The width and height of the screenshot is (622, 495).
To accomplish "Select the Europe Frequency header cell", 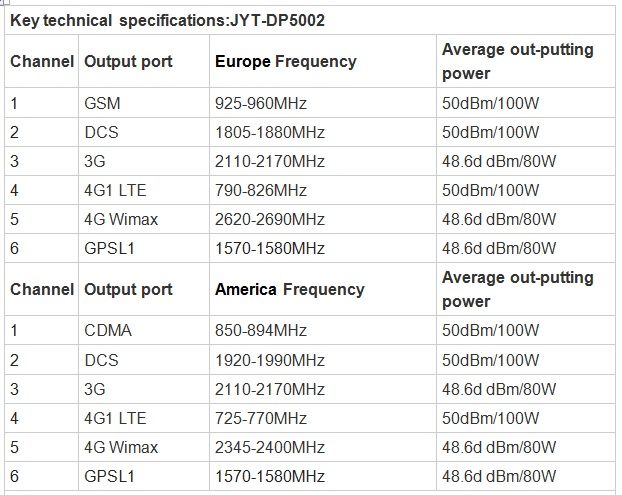I will pyautogui.click(x=285, y=62).
